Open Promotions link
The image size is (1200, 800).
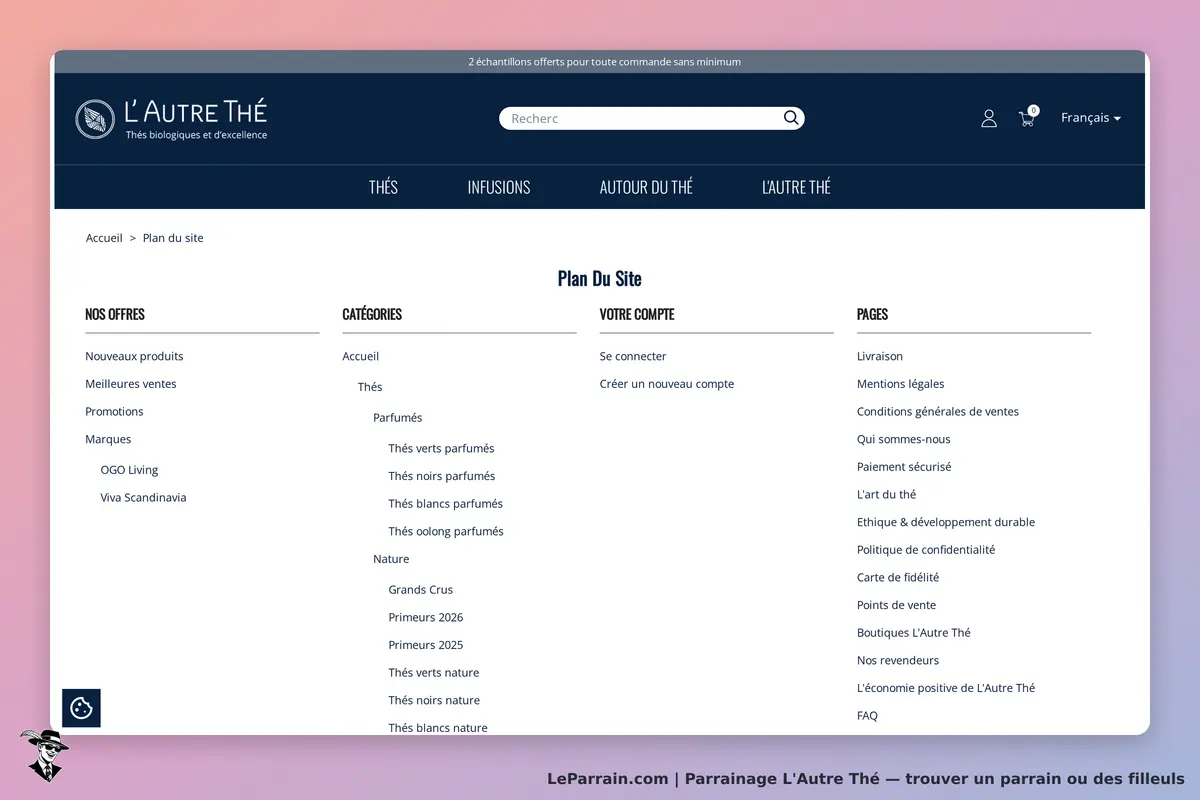point(114,412)
